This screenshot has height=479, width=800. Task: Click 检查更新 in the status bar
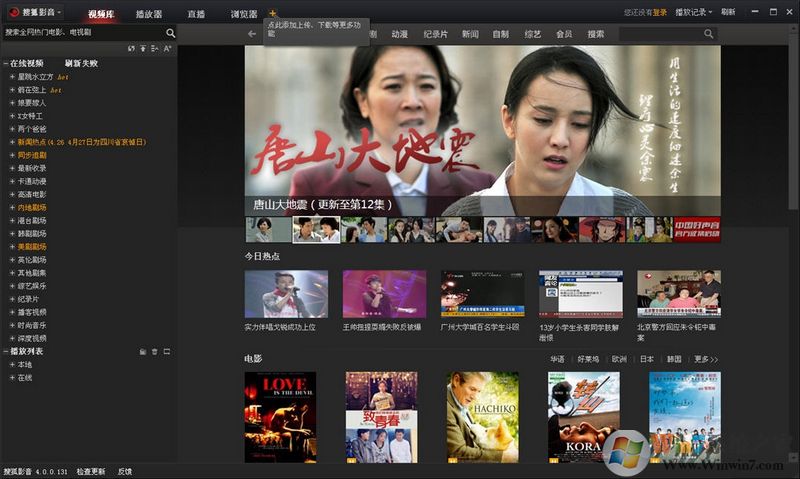pos(91,471)
